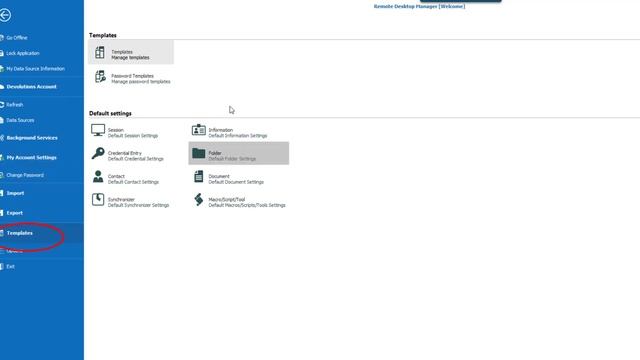Open Password Templates tile
This screenshot has width=640, height=360.
coord(131,76)
